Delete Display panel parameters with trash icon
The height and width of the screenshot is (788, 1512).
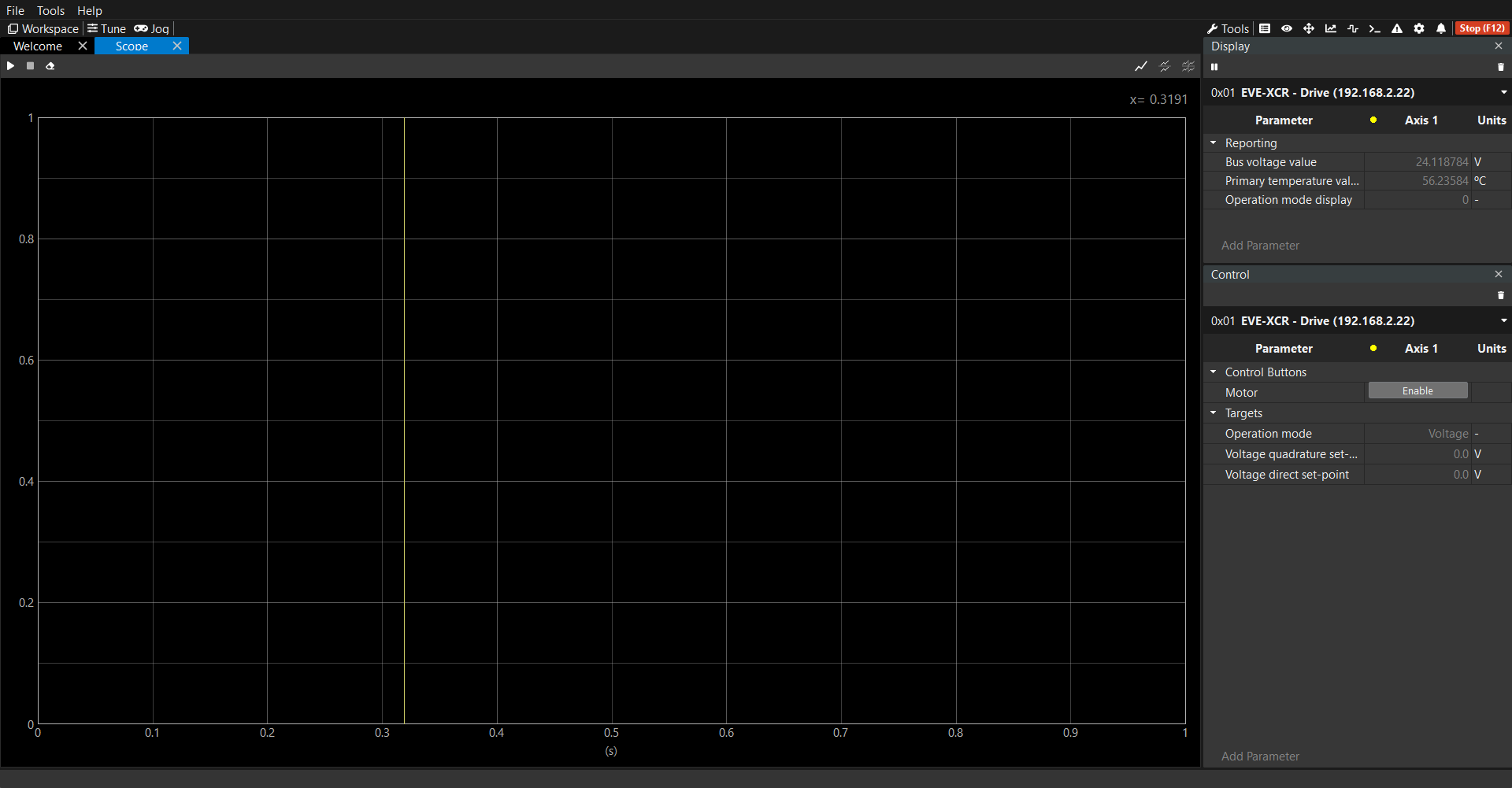pos(1501,67)
